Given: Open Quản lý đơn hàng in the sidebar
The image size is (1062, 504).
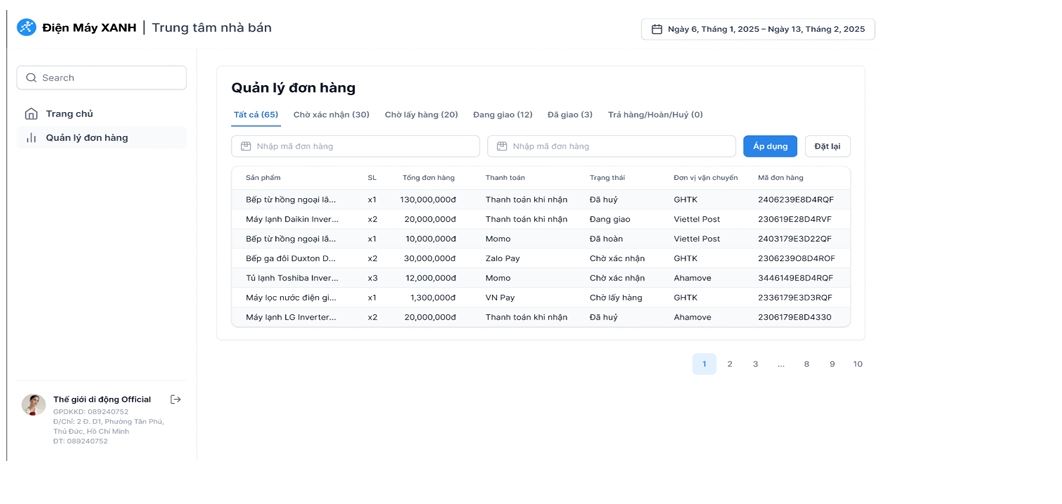Looking at the screenshot, I should (87, 138).
